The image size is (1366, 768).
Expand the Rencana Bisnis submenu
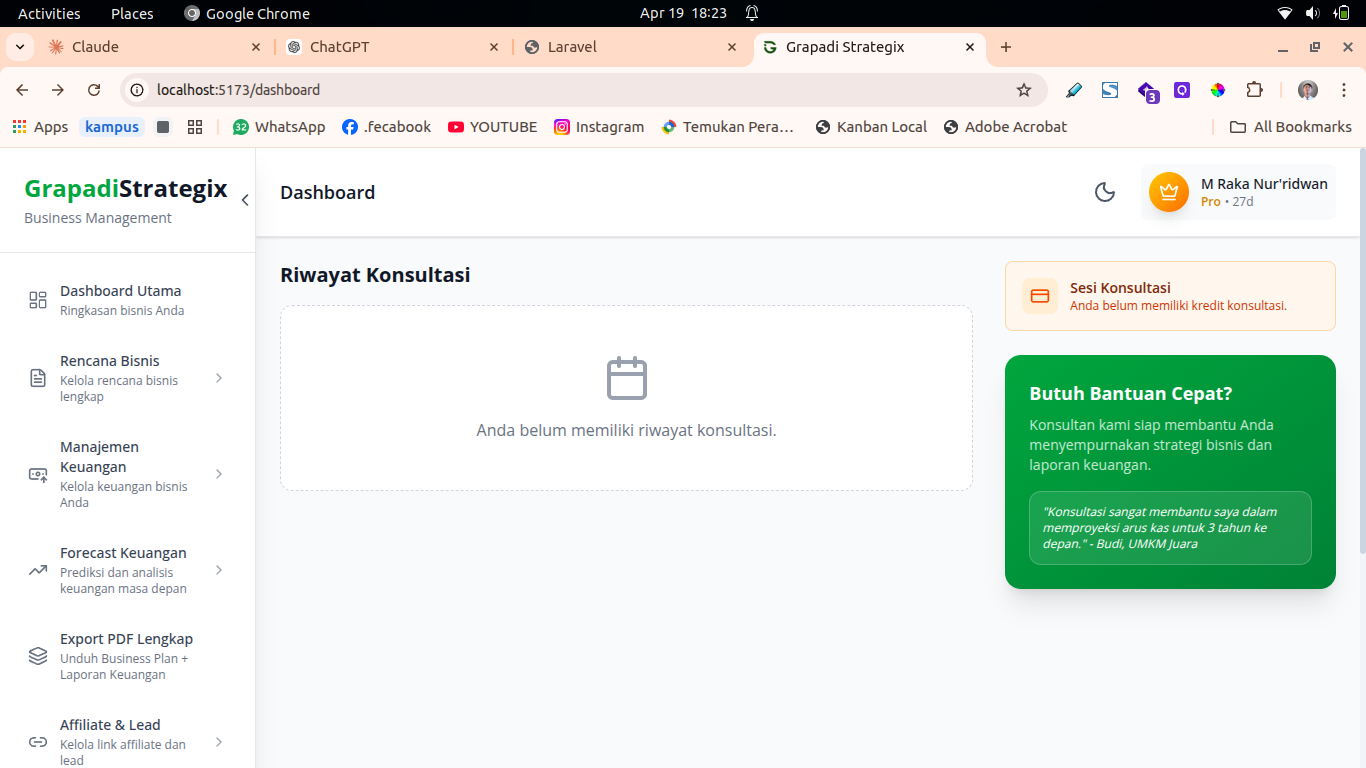click(219, 378)
